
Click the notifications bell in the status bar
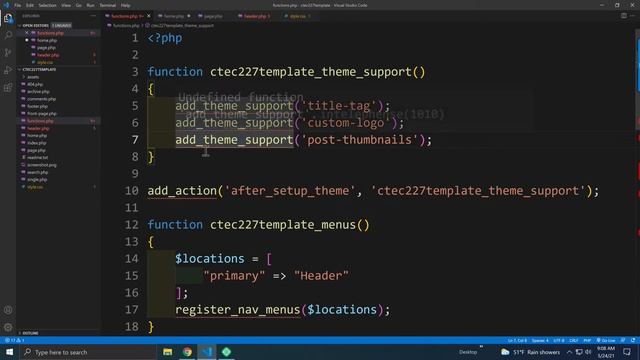[633, 340]
